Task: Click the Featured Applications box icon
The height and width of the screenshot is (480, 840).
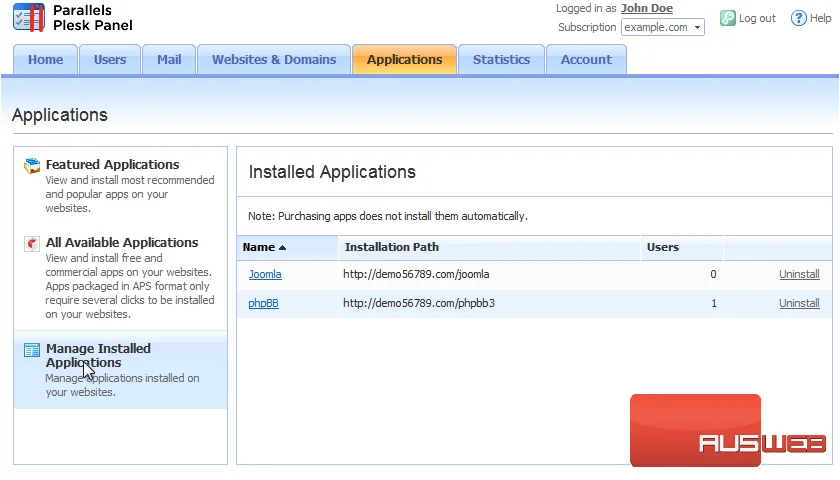Action: 32,166
